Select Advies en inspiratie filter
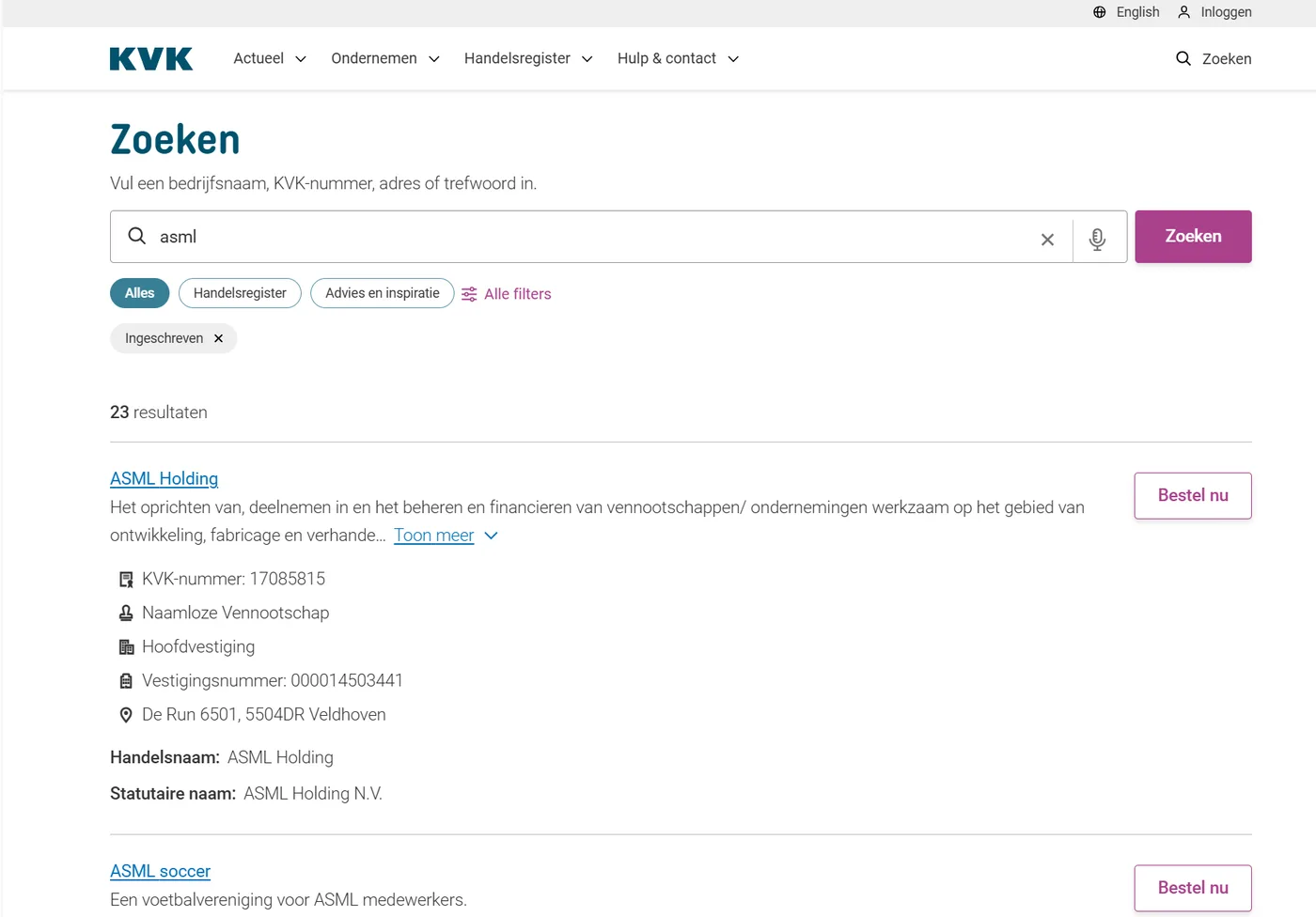Viewport: 1316px width, 917px height. pos(383,293)
